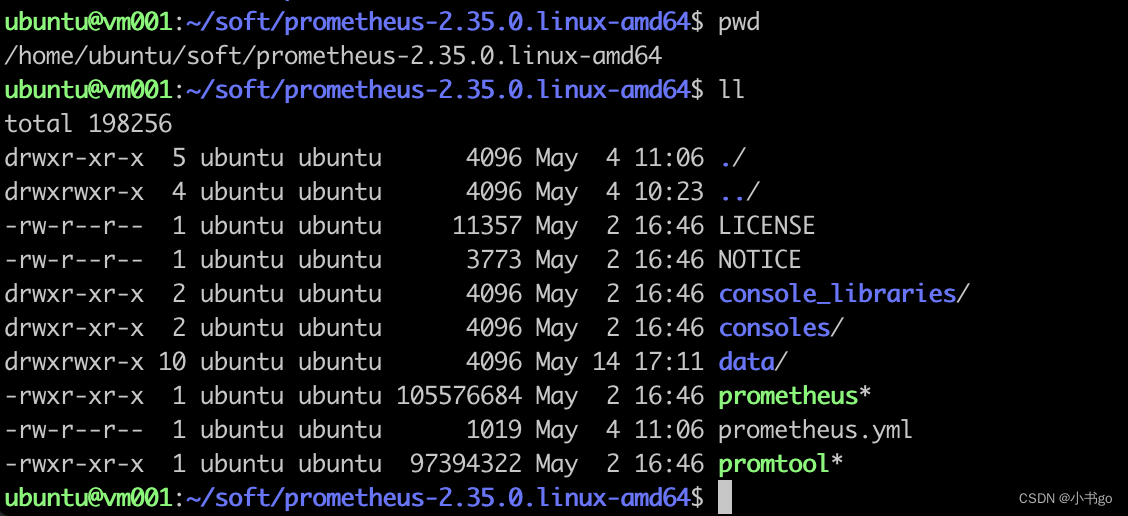
Task: Click the console_libraries directory name
Action: pos(837,294)
